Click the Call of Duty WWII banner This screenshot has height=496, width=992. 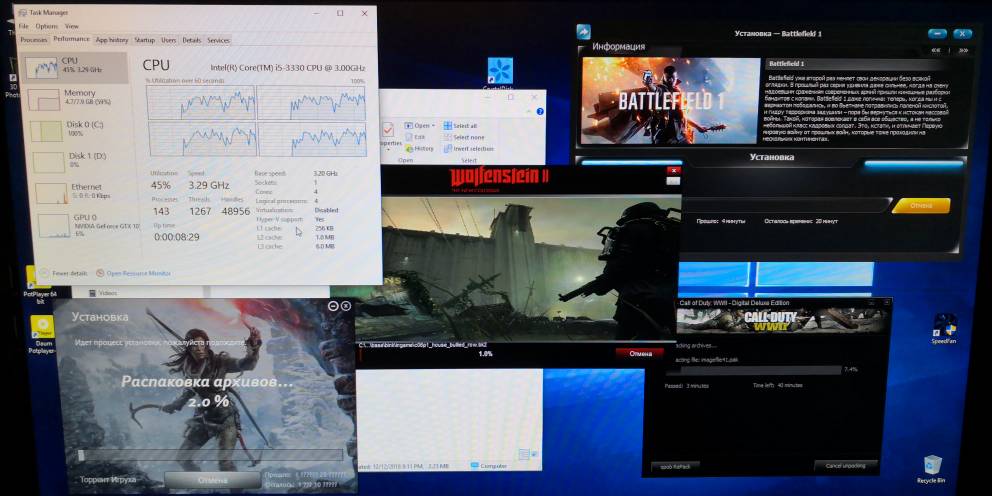tap(781, 321)
